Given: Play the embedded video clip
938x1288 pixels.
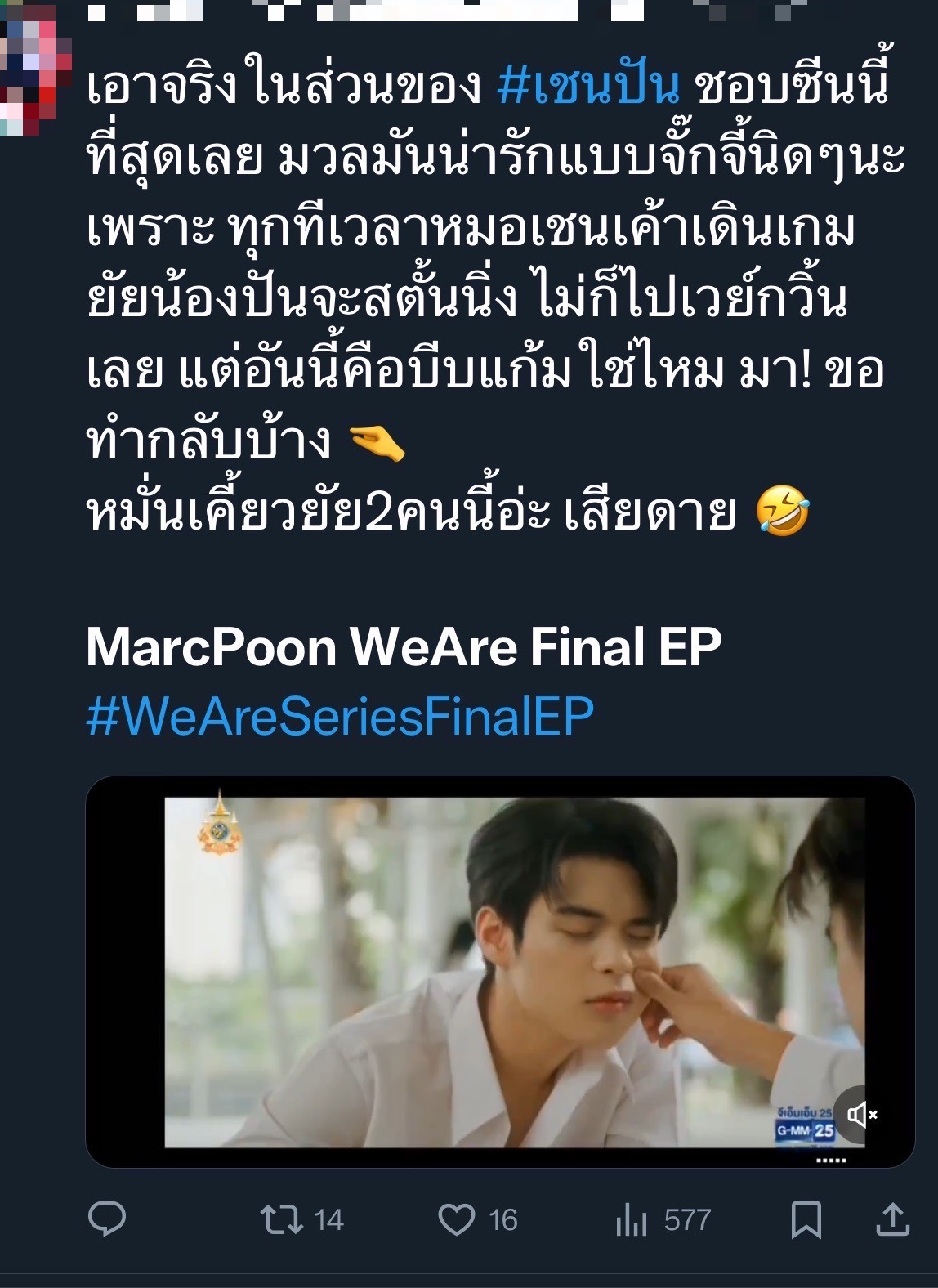Looking at the screenshot, I should (x=500, y=972).
